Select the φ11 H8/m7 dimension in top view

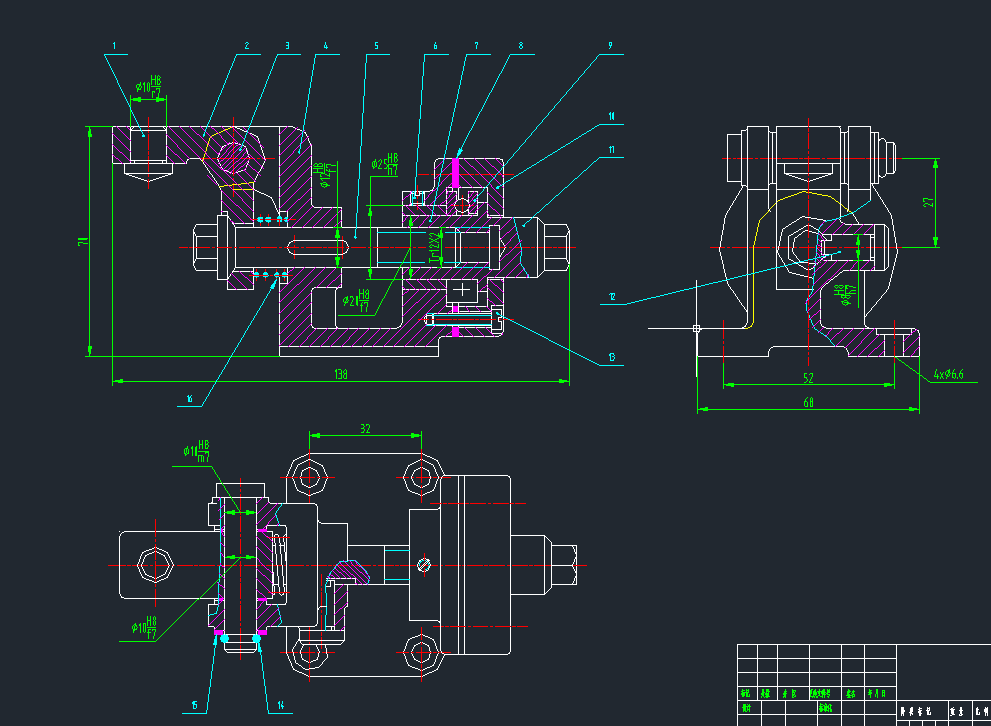197,449
